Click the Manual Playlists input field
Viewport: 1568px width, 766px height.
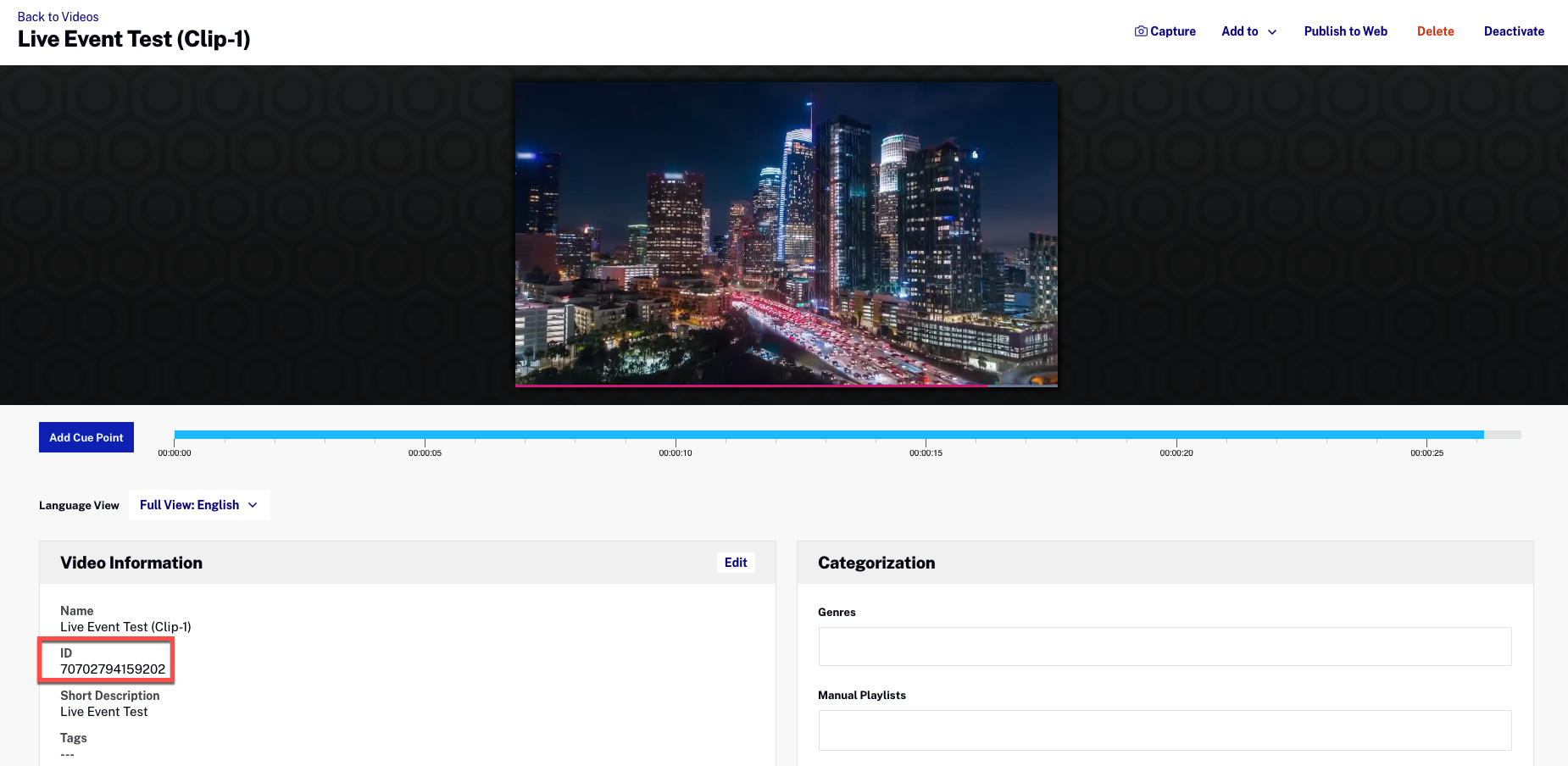[x=1165, y=730]
